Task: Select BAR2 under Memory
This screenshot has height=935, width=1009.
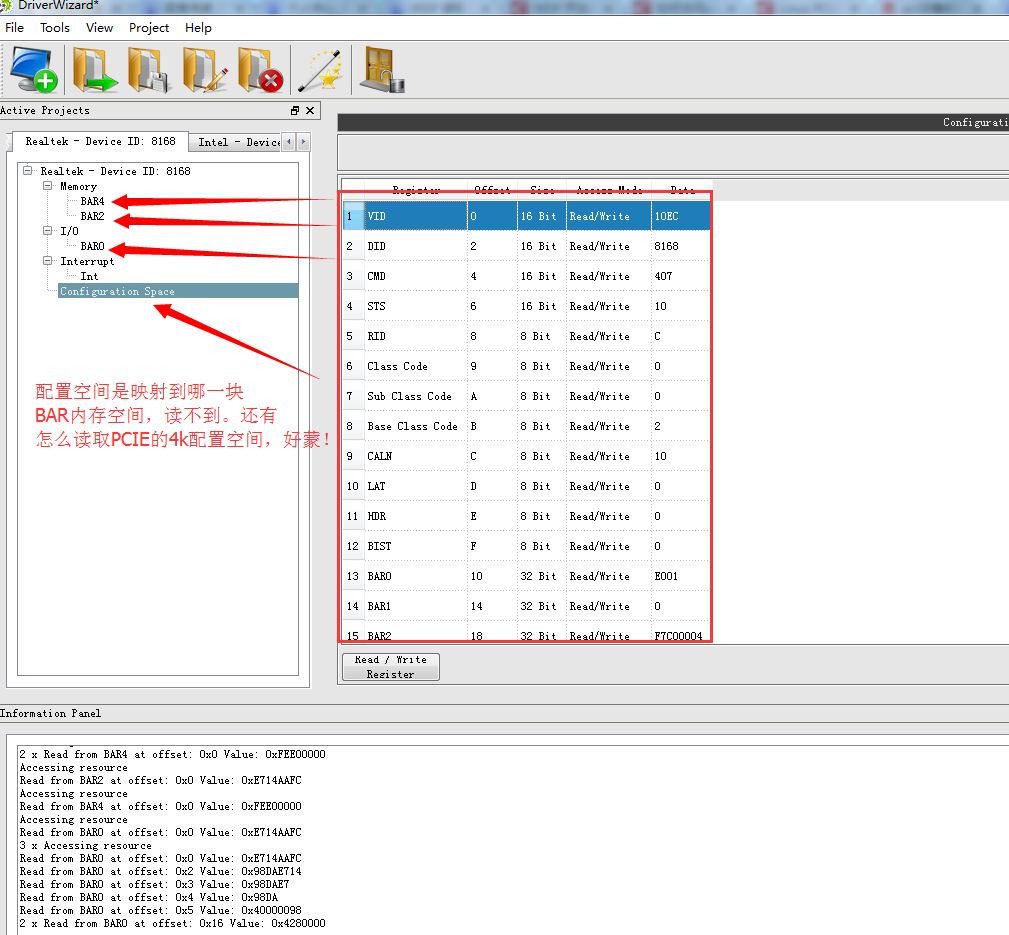Action: (x=92, y=216)
